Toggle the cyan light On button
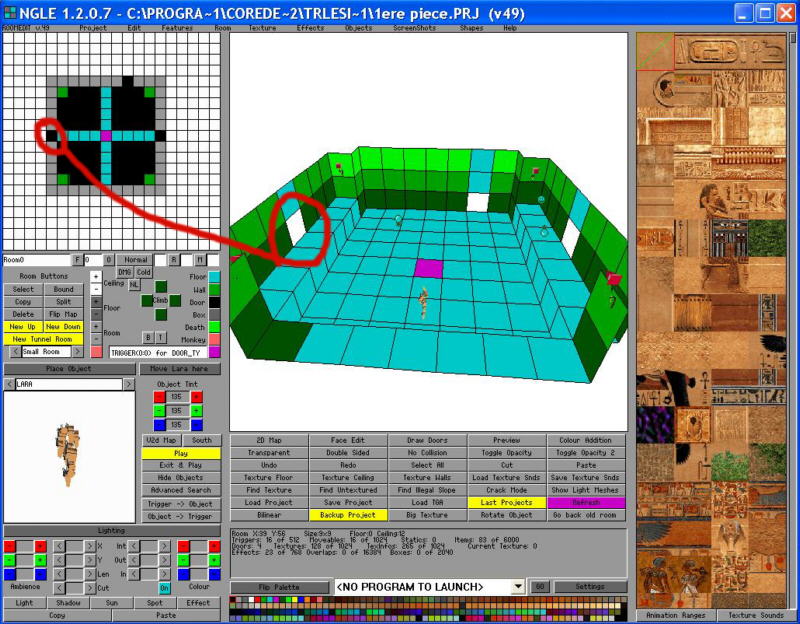800x624 pixels. pyautogui.click(x=165, y=588)
